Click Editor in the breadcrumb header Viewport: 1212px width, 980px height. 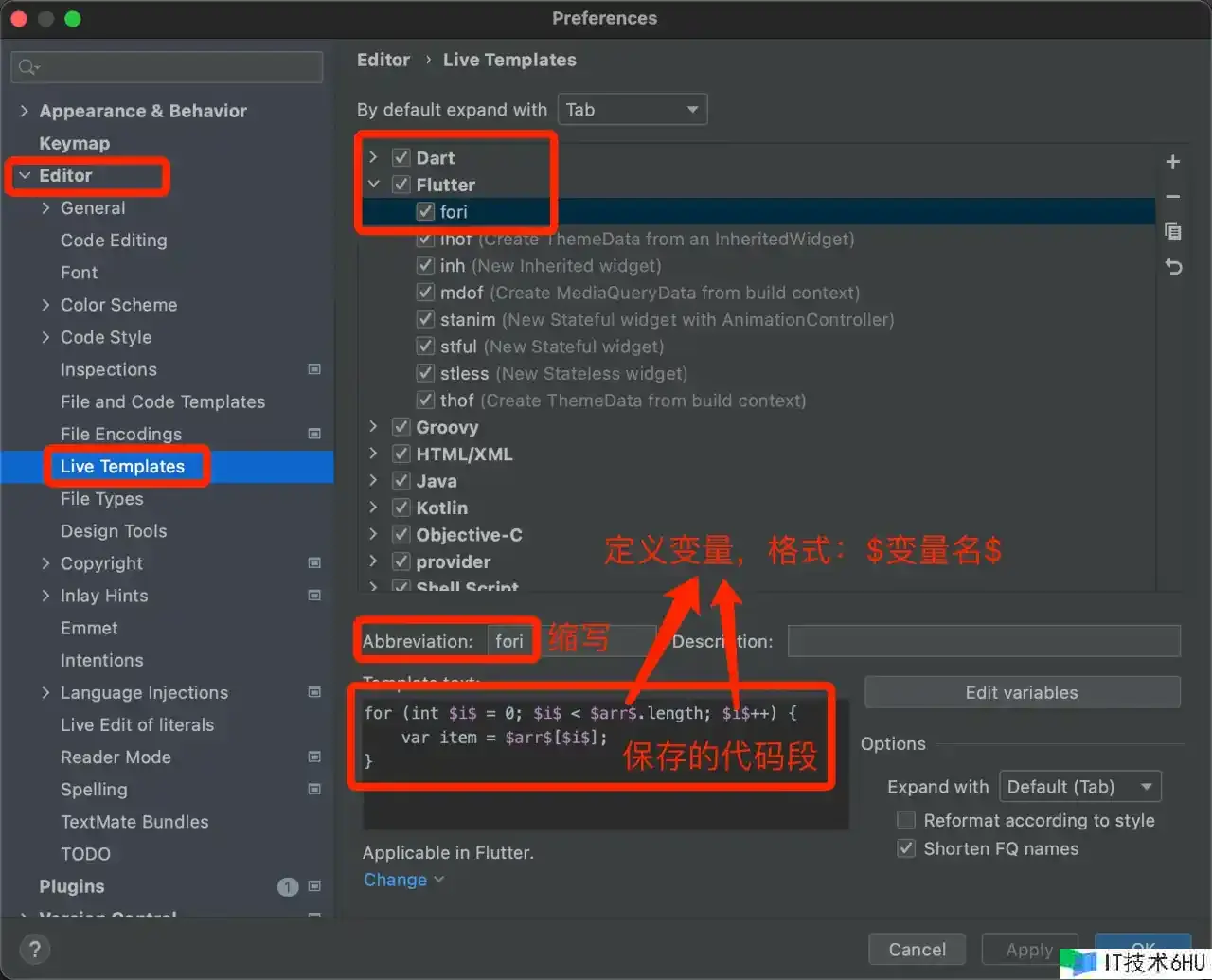coord(383,60)
